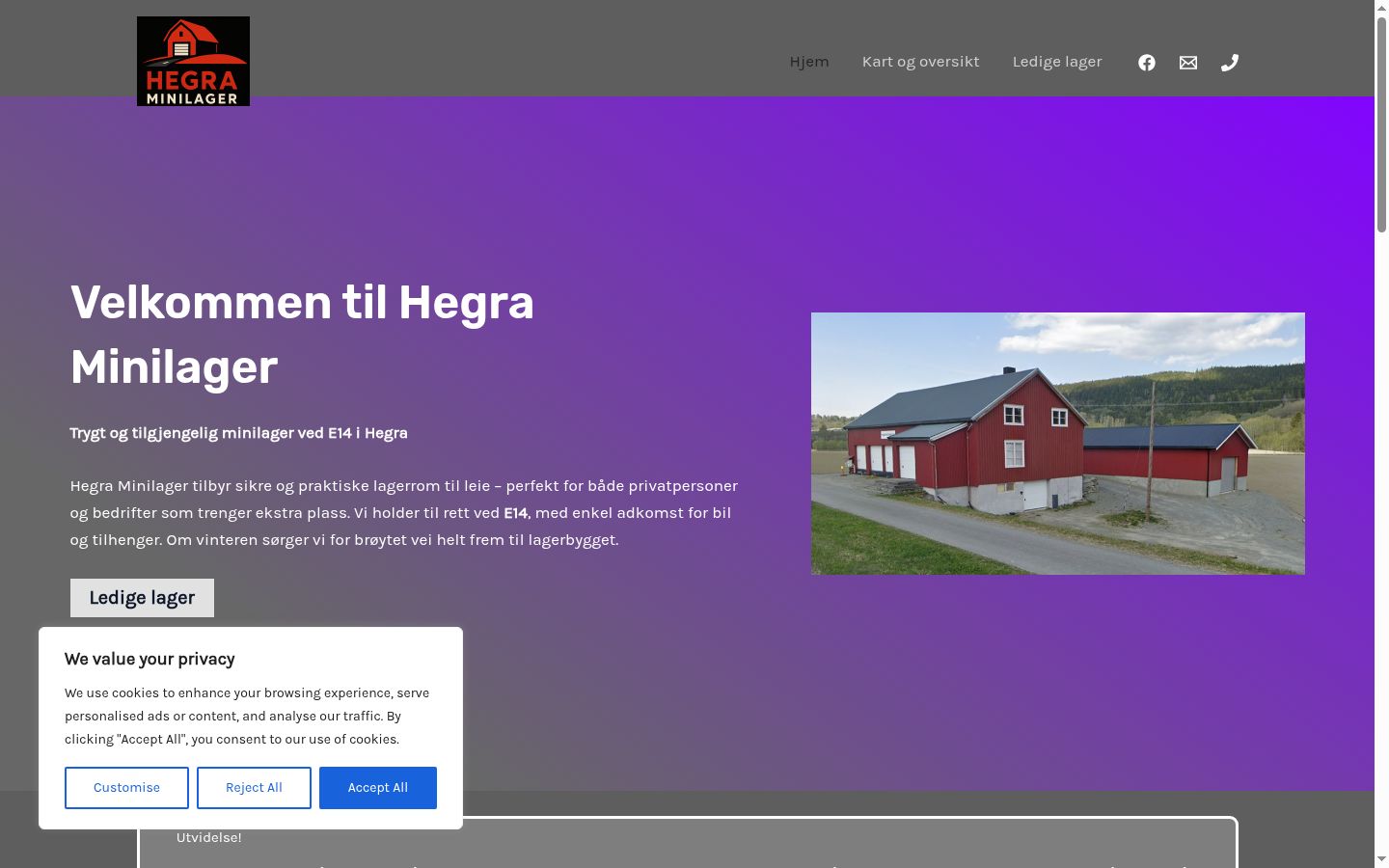Click the scrollbar up arrow

(1381, 7)
